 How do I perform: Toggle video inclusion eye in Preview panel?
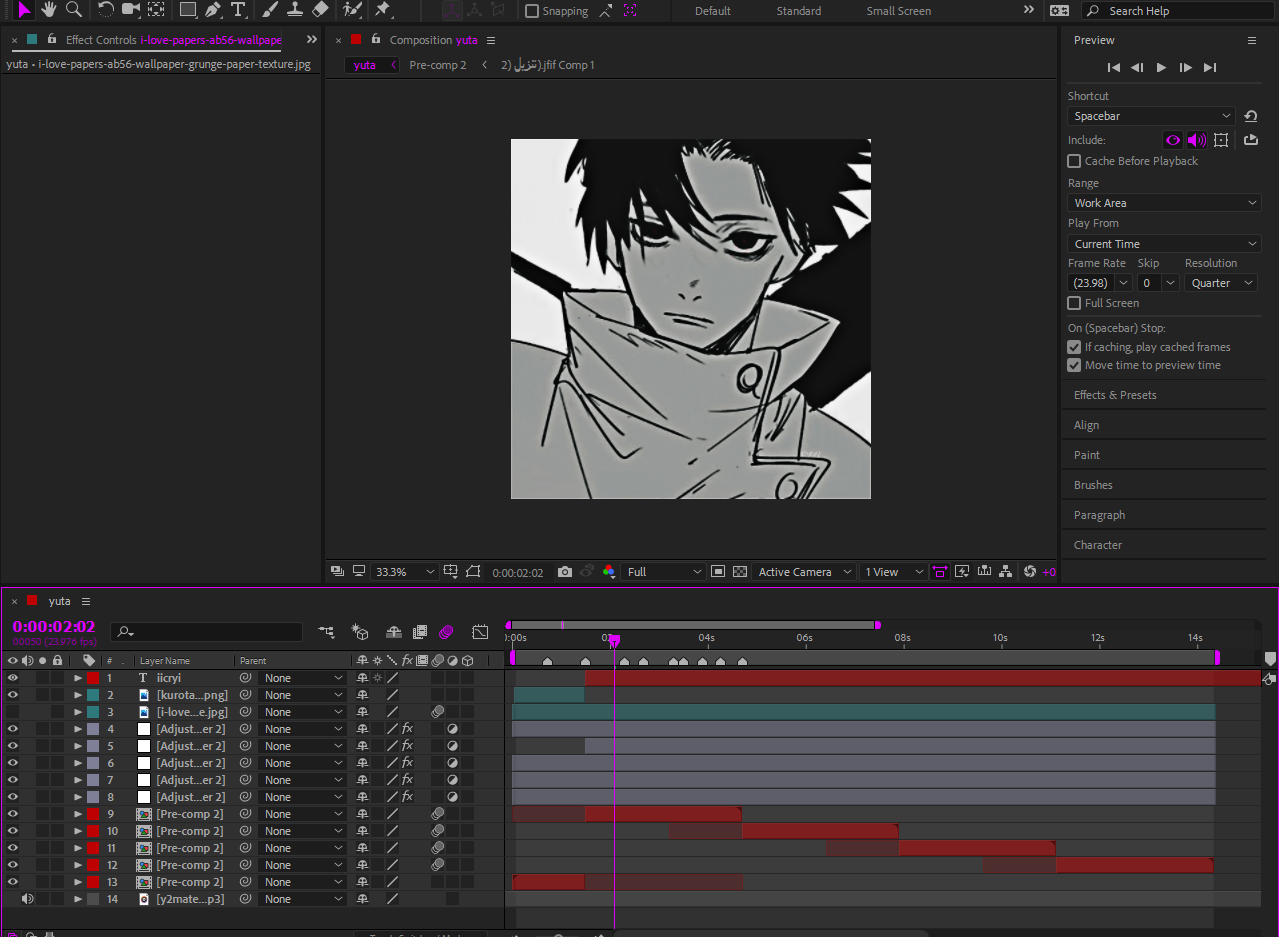click(x=1173, y=140)
